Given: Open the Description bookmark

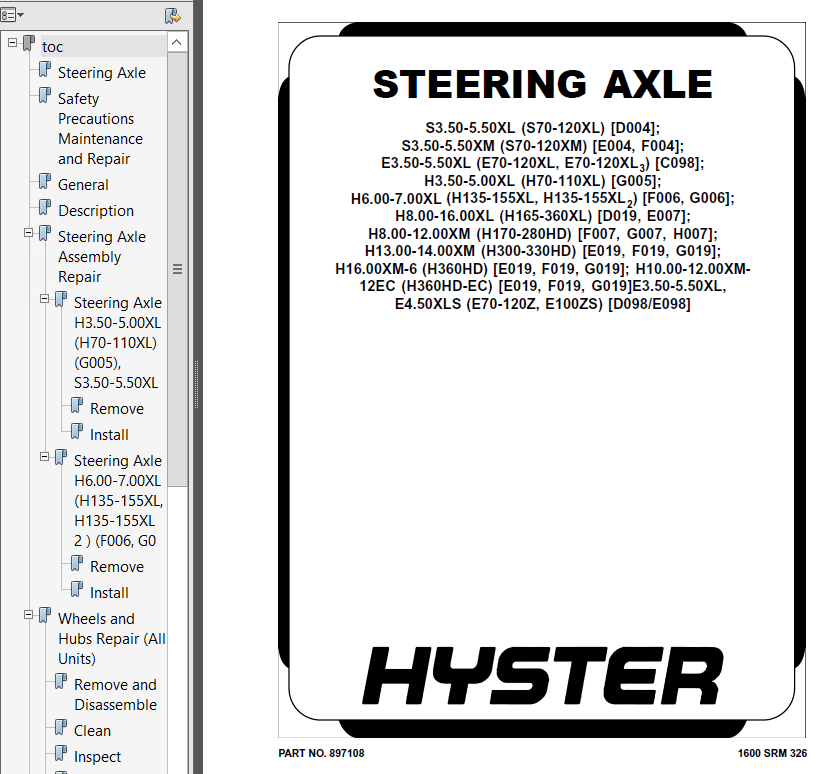Looking at the screenshot, I should coord(96,211).
